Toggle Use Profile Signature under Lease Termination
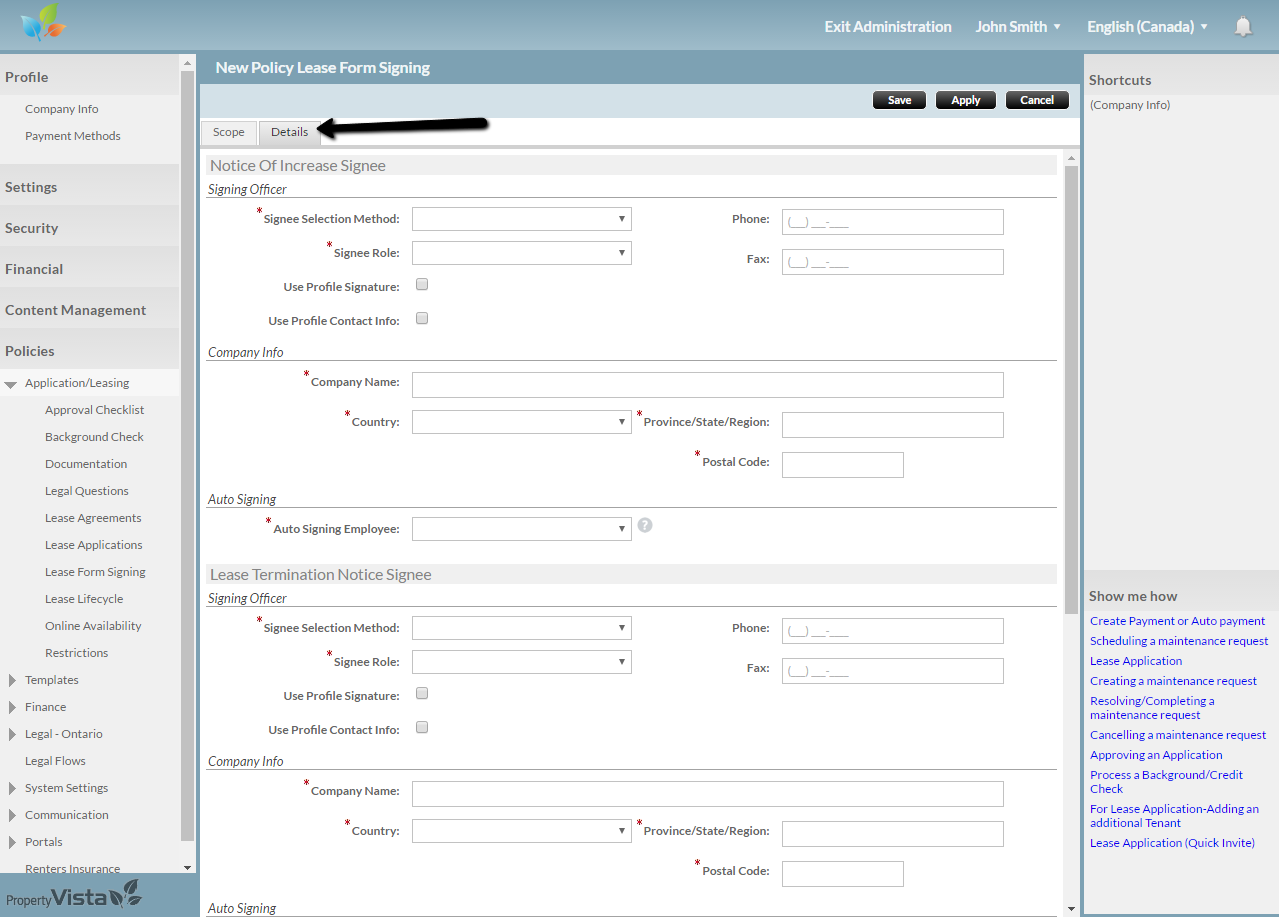Screen dimensions: 1279x917 [x=422, y=694]
